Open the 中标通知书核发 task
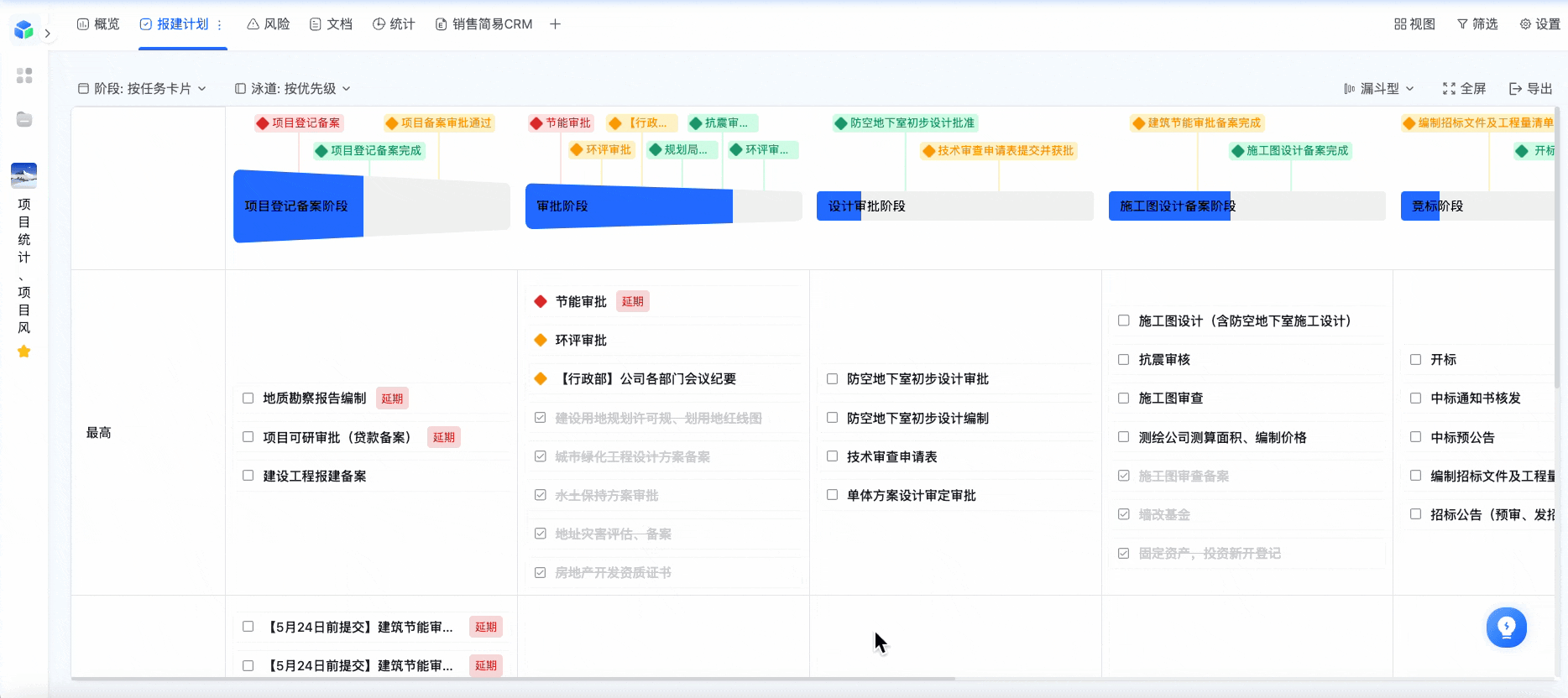The height and width of the screenshot is (698, 1568). [1476, 398]
